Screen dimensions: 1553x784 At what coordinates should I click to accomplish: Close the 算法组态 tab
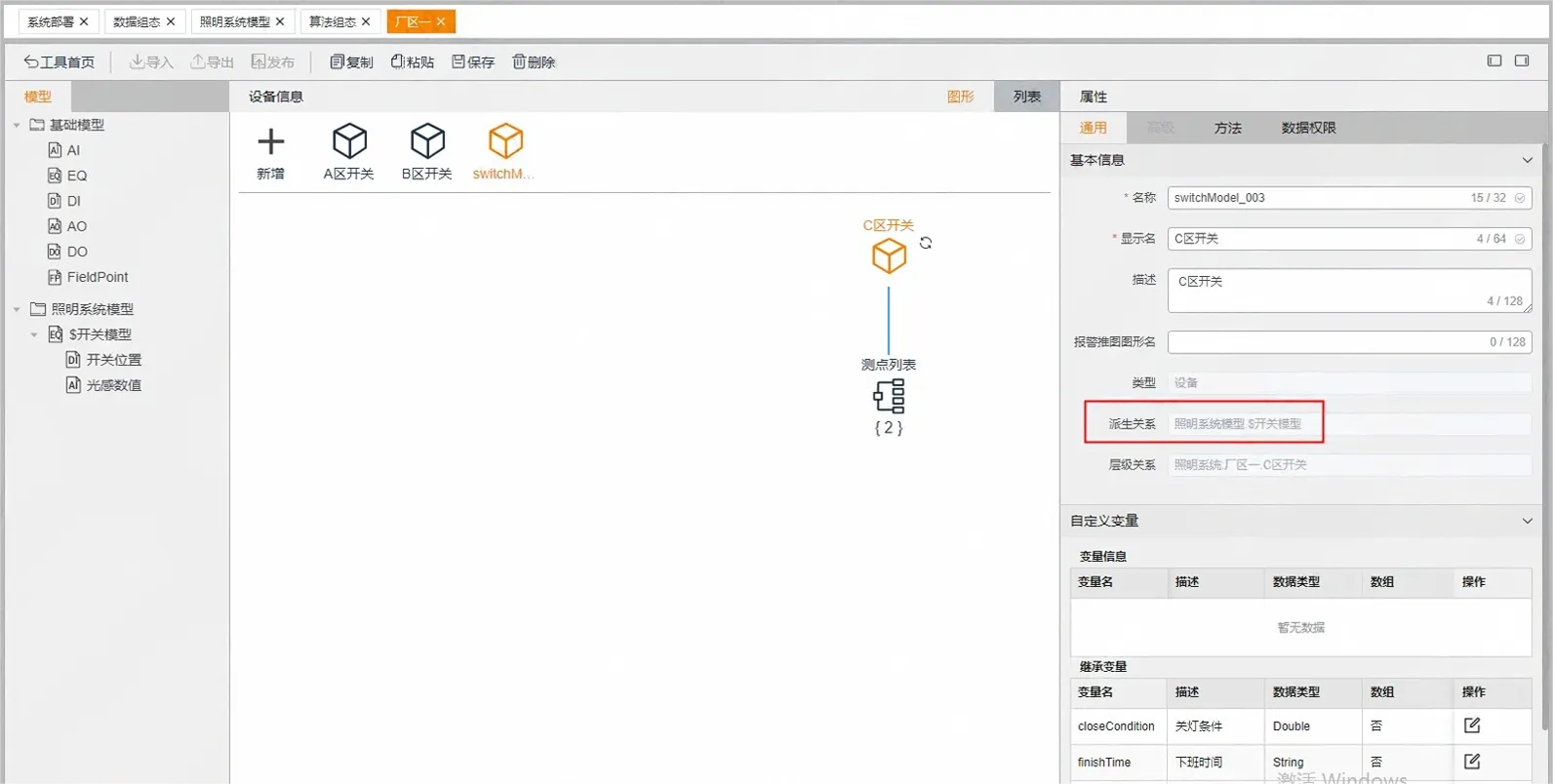pos(366,21)
